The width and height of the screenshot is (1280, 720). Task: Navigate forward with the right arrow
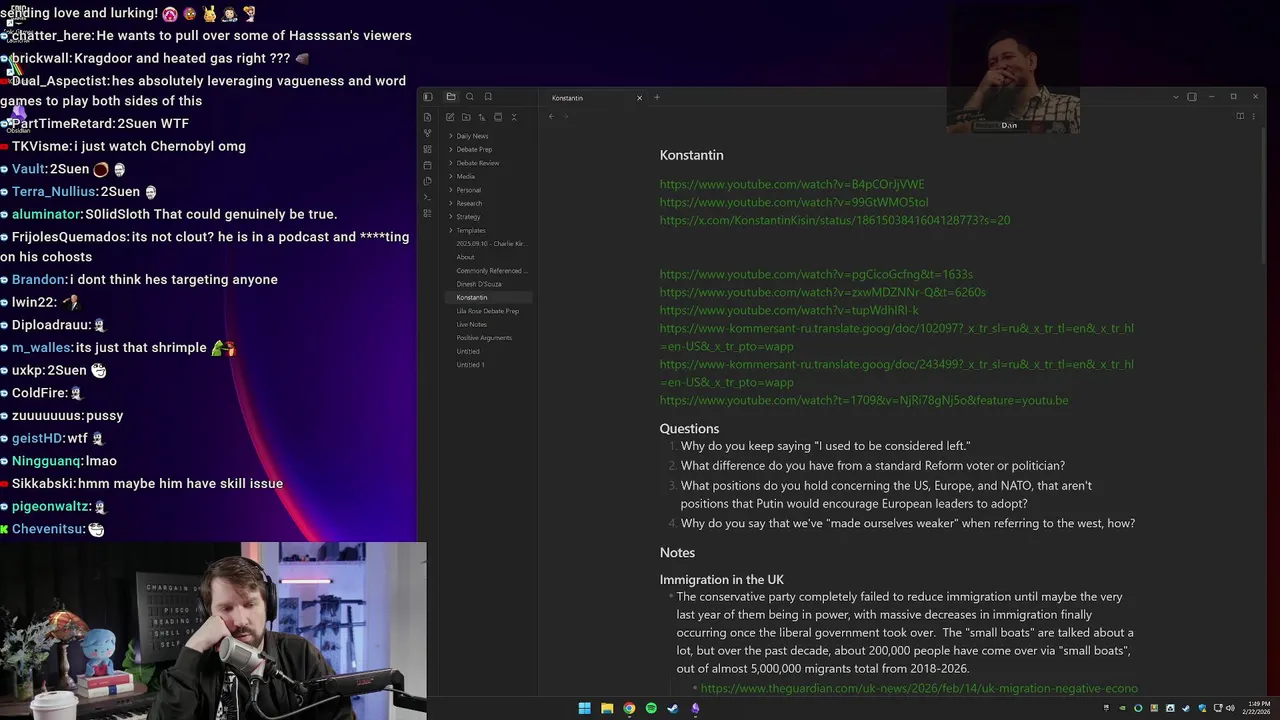[566, 117]
